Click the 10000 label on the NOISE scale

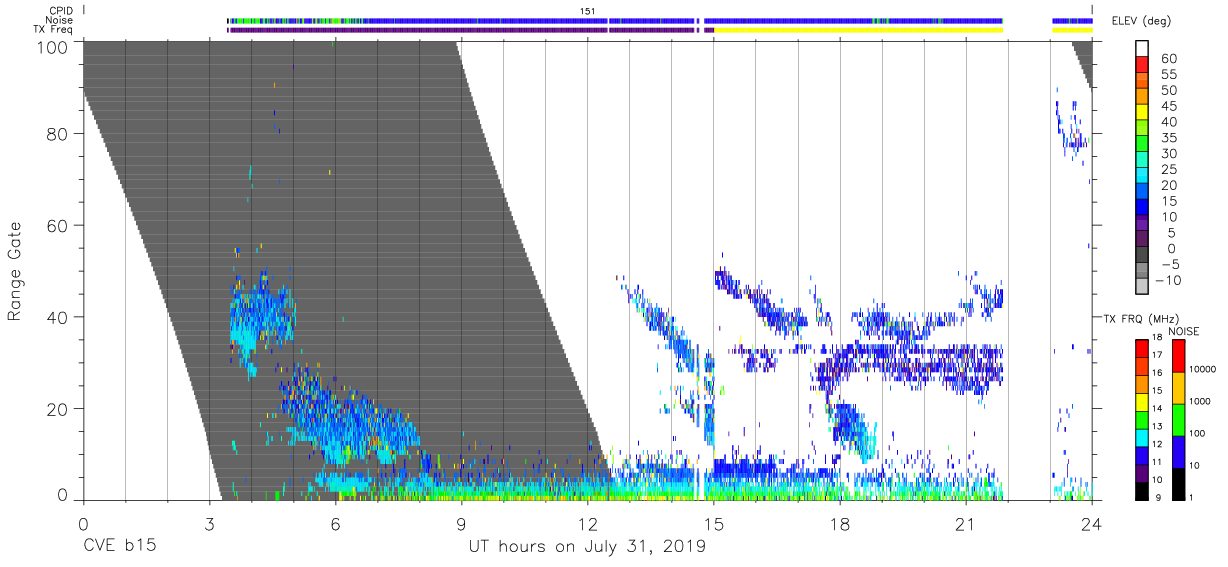tap(1203, 370)
